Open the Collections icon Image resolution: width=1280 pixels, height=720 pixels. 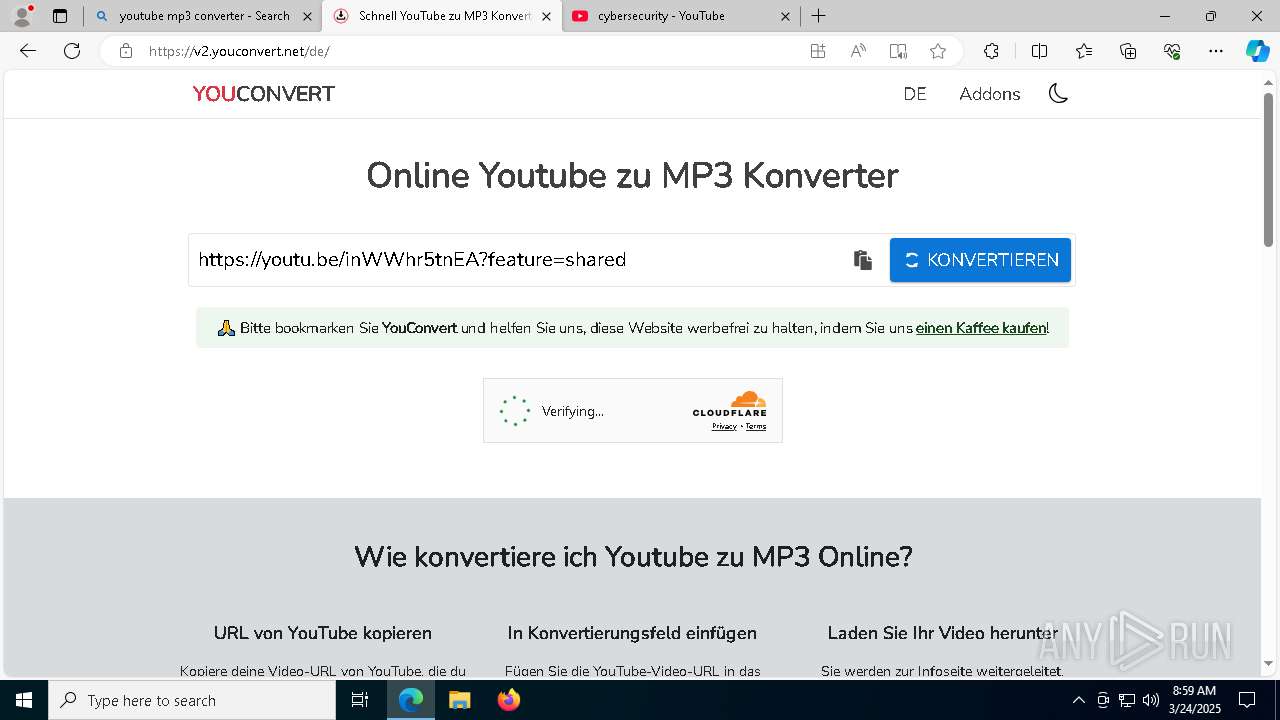click(x=1128, y=51)
